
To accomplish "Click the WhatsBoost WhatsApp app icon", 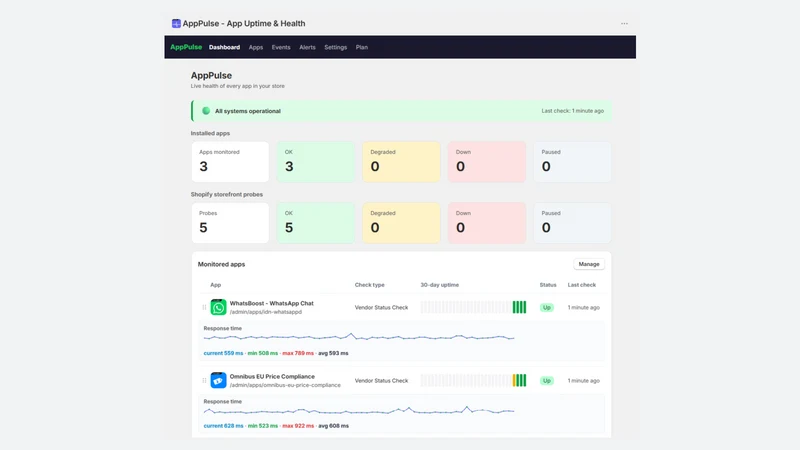I will coord(218,307).
